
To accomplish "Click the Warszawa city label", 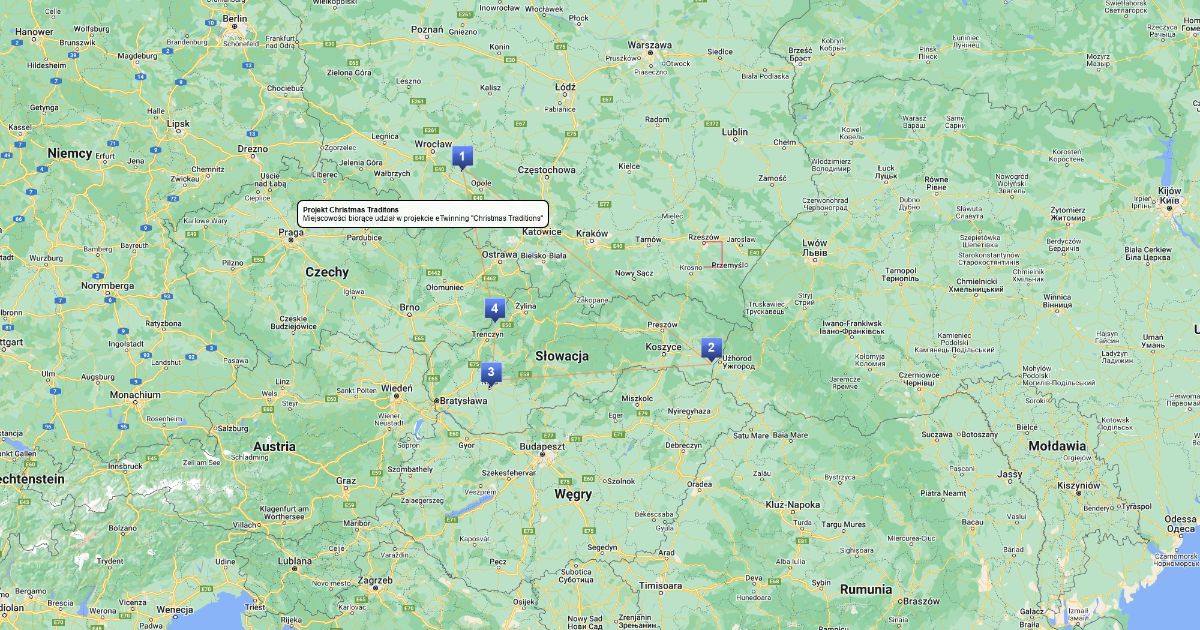I will (649, 45).
